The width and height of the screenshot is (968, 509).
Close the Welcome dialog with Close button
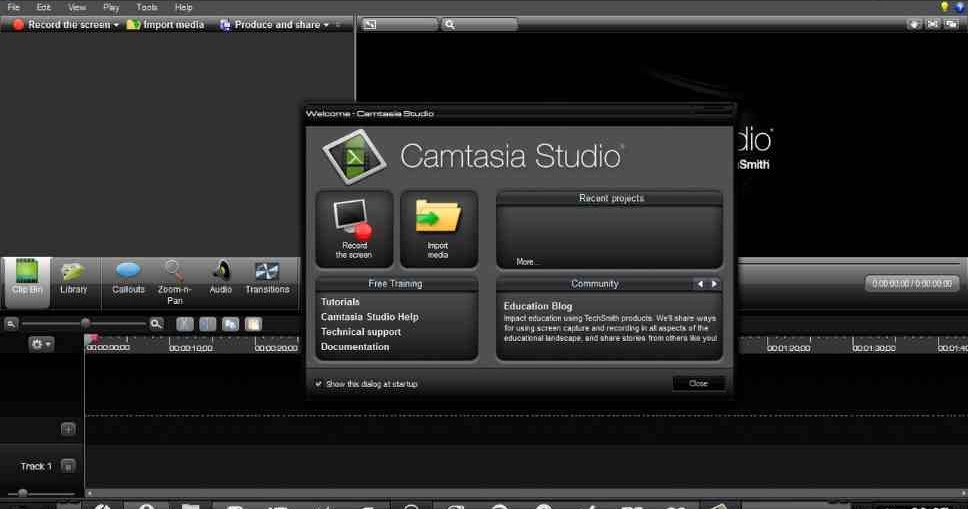pos(698,383)
